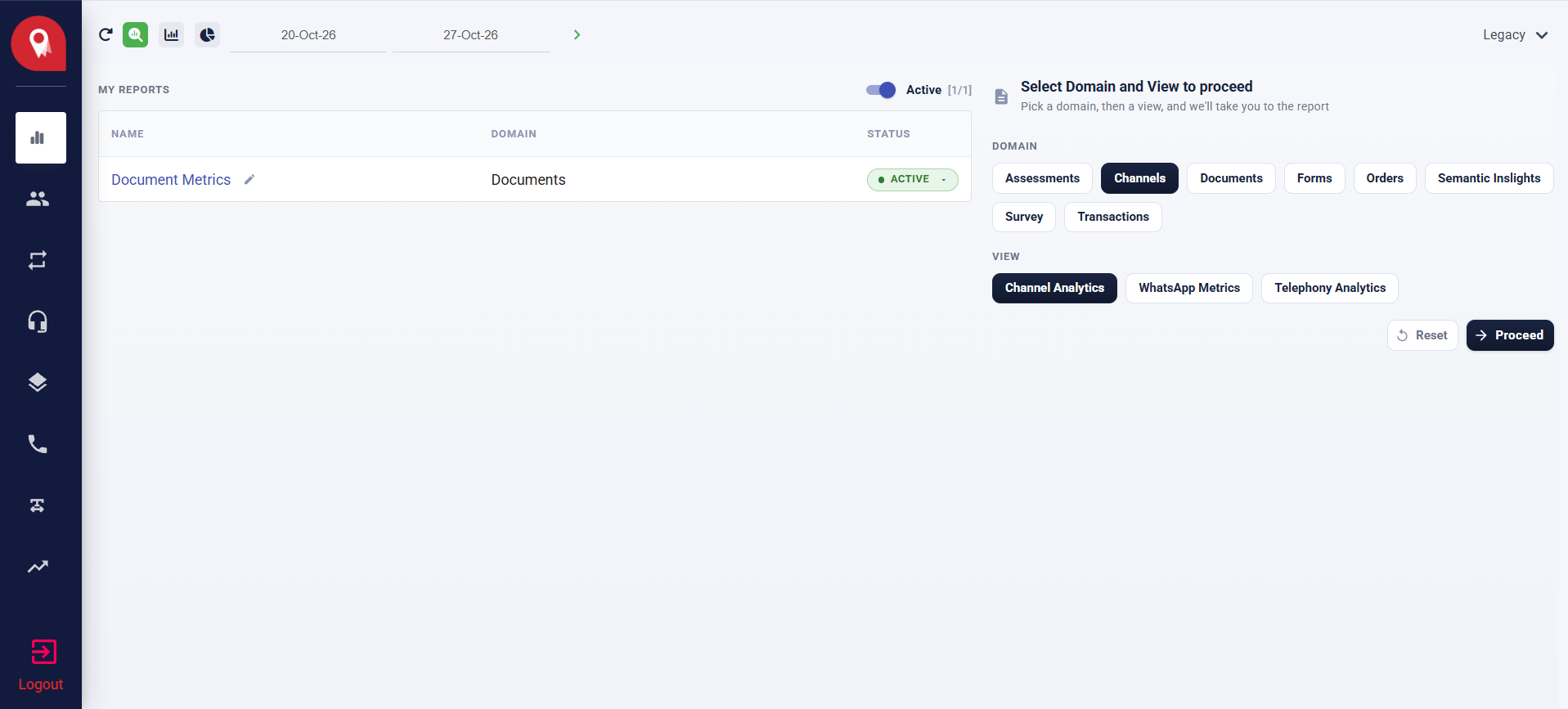Open the Document Metrics report link
This screenshot has width=1568, height=709.
pyautogui.click(x=171, y=180)
